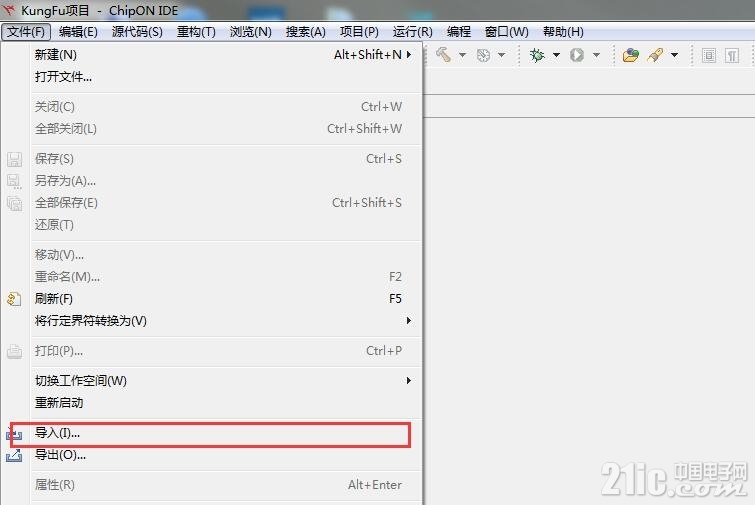755x505 pixels.
Task: Select 关闭(C) menu entry
Action: tap(224, 106)
